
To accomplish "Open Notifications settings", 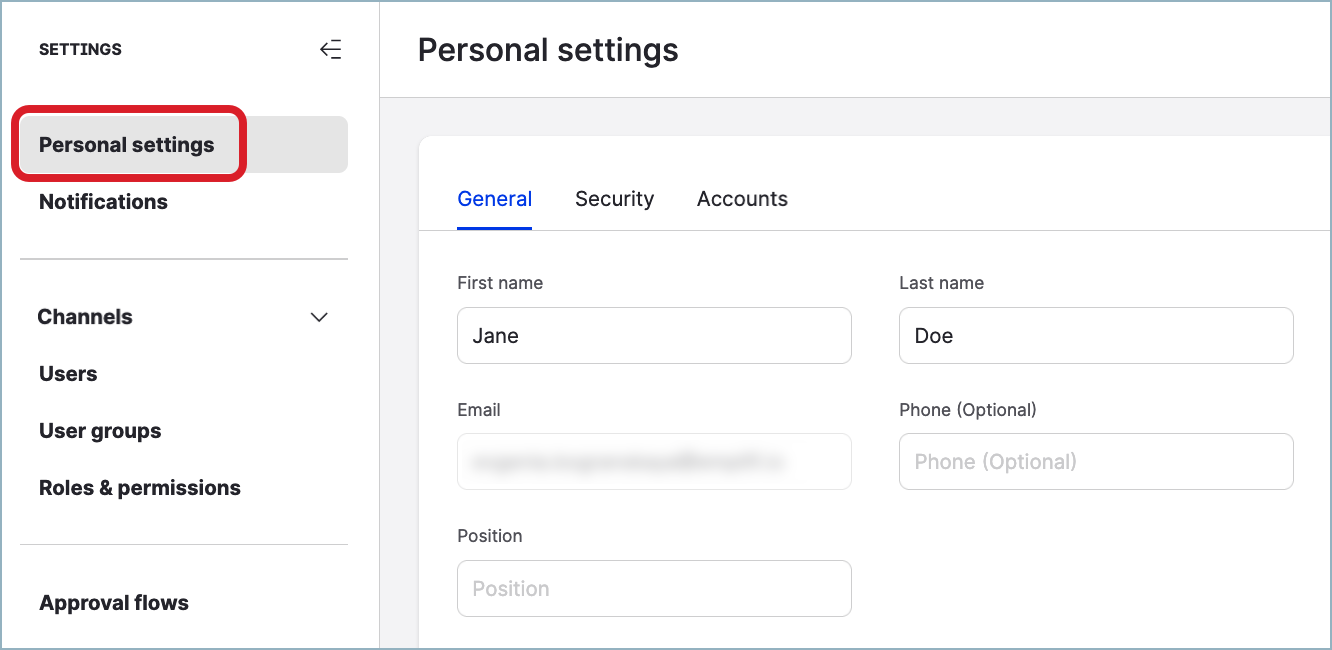I will click(x=103, y=202).
